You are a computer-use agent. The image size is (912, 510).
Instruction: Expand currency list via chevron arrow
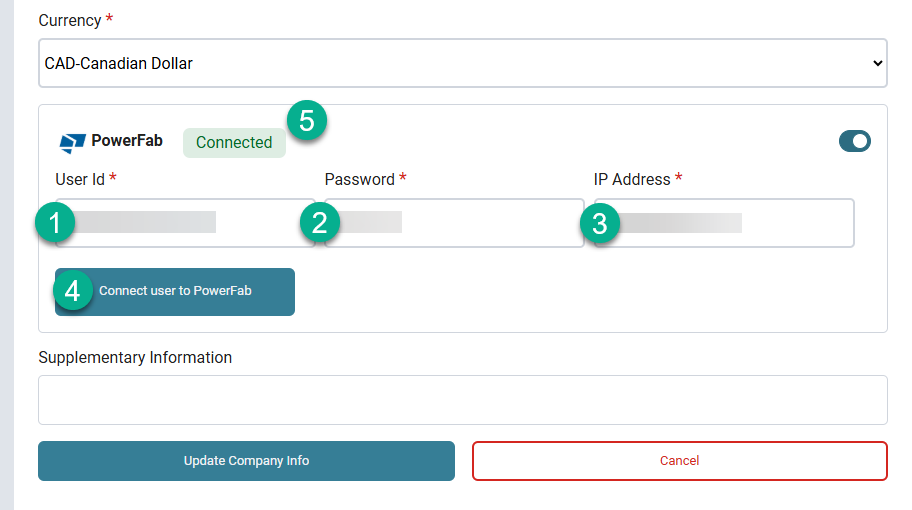pos(878,63)
